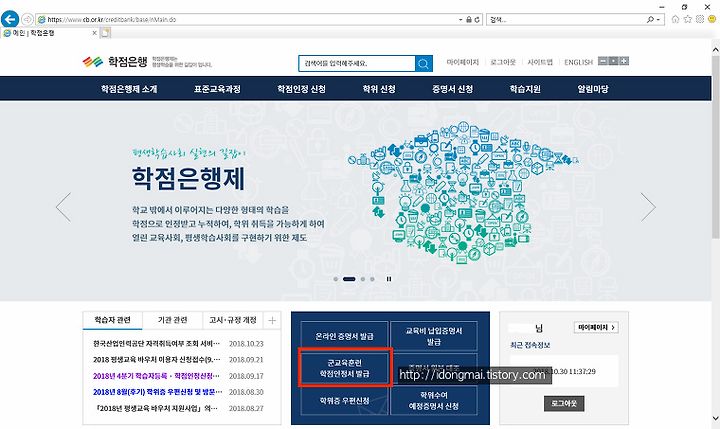Select the active second banner slide indicator

click(349, 279)
